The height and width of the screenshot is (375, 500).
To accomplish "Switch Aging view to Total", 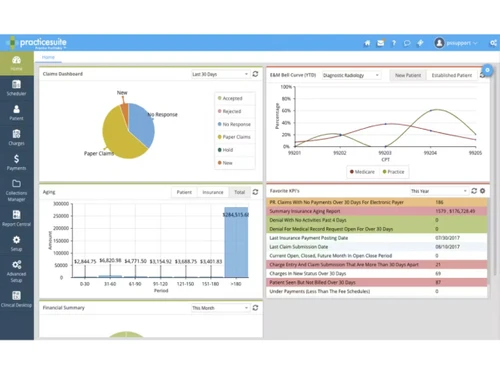I will tap(239, 192).
